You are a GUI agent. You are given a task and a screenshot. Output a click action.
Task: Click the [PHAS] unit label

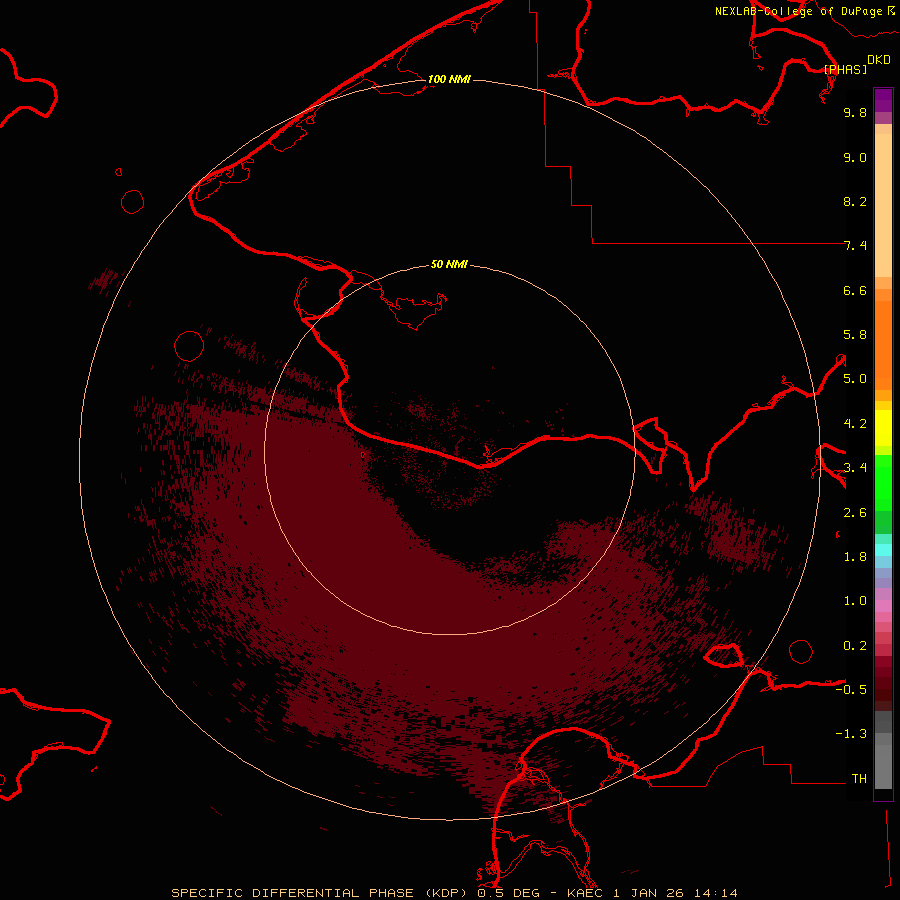click(845, 69)
